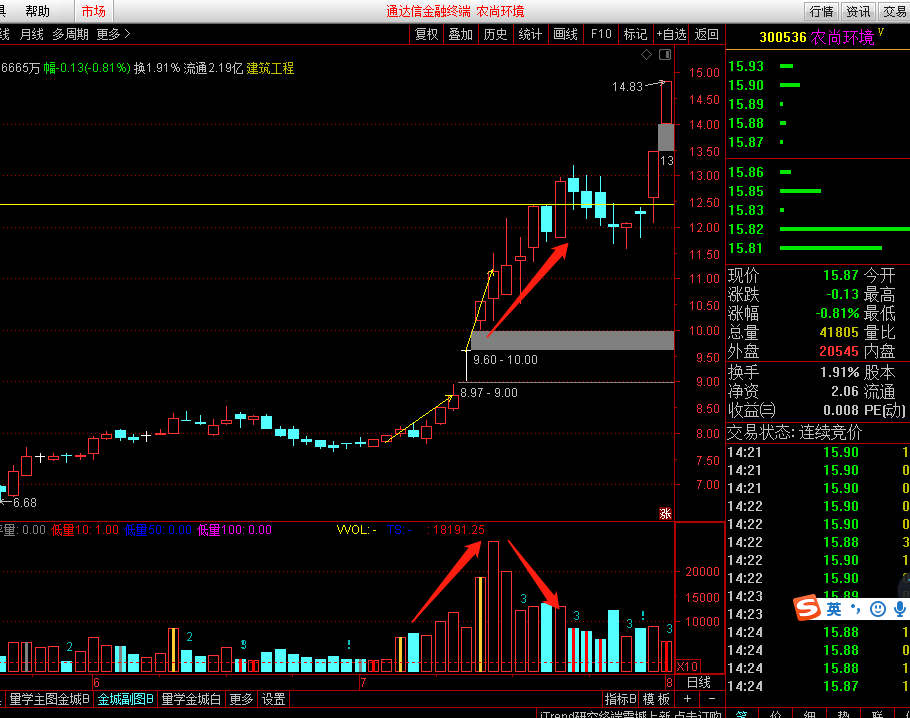Toggle the side panel layout icon

(665, 55)
